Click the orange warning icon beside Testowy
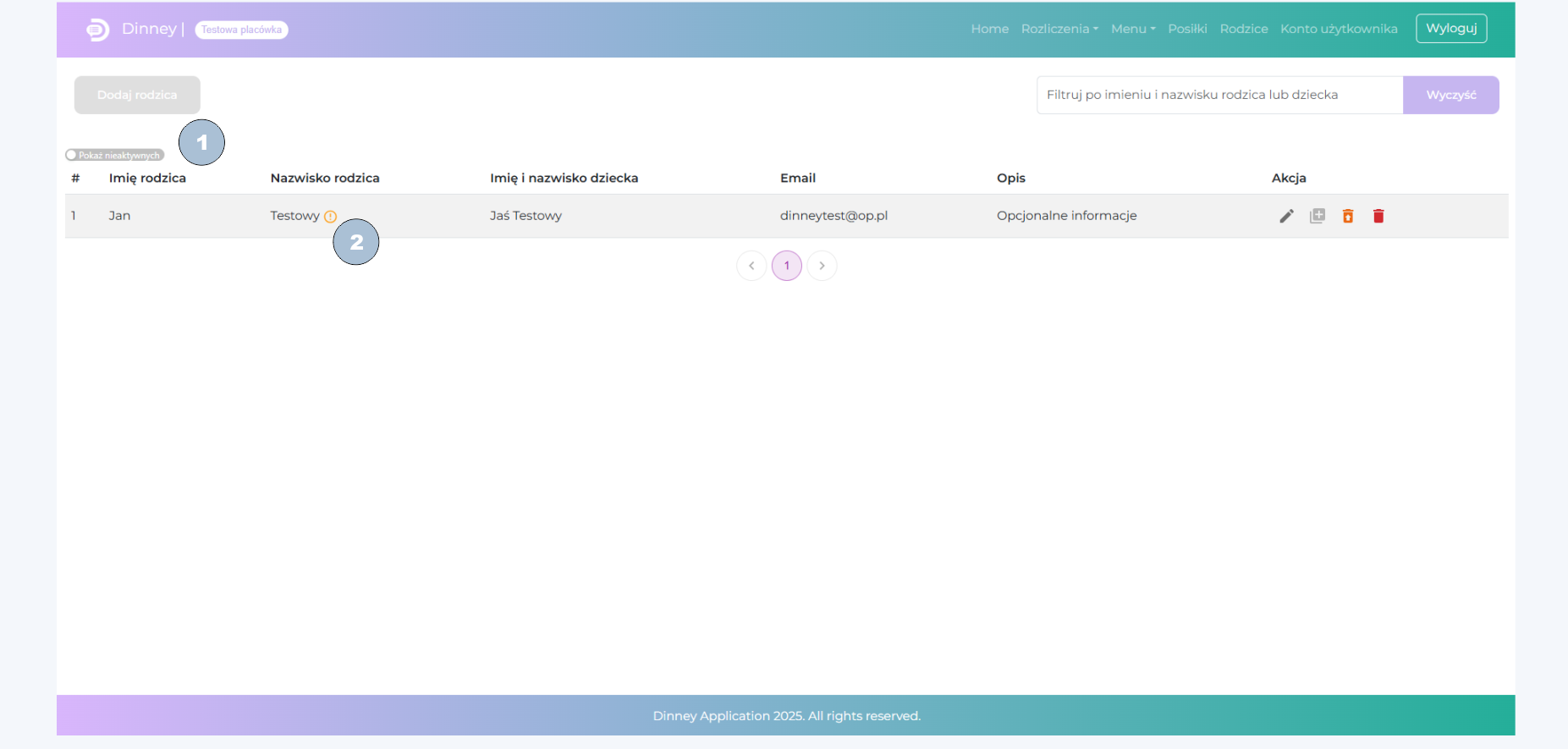The height and width of the screenshot is (749, 1568). pyautogui.click(x=330, y=217)
